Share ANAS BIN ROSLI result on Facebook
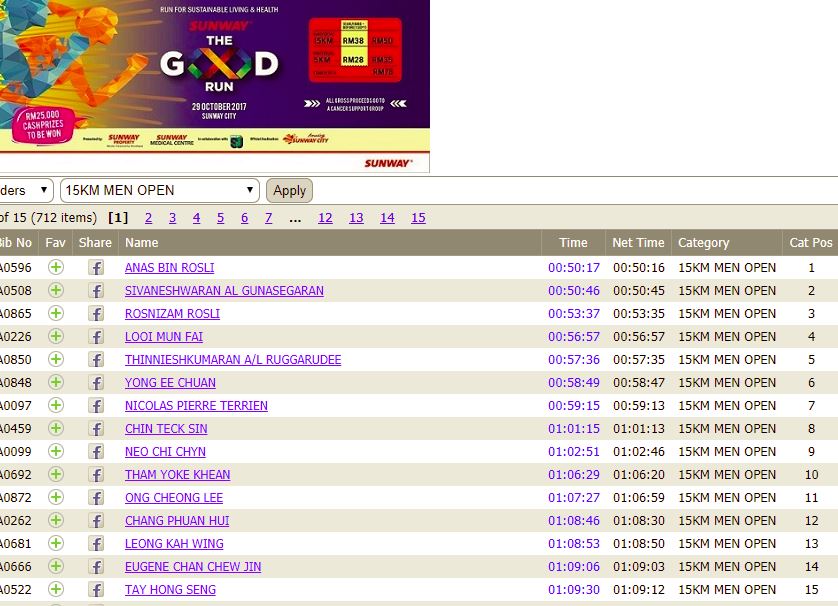The image size is (838, 606). click(96, 268)
